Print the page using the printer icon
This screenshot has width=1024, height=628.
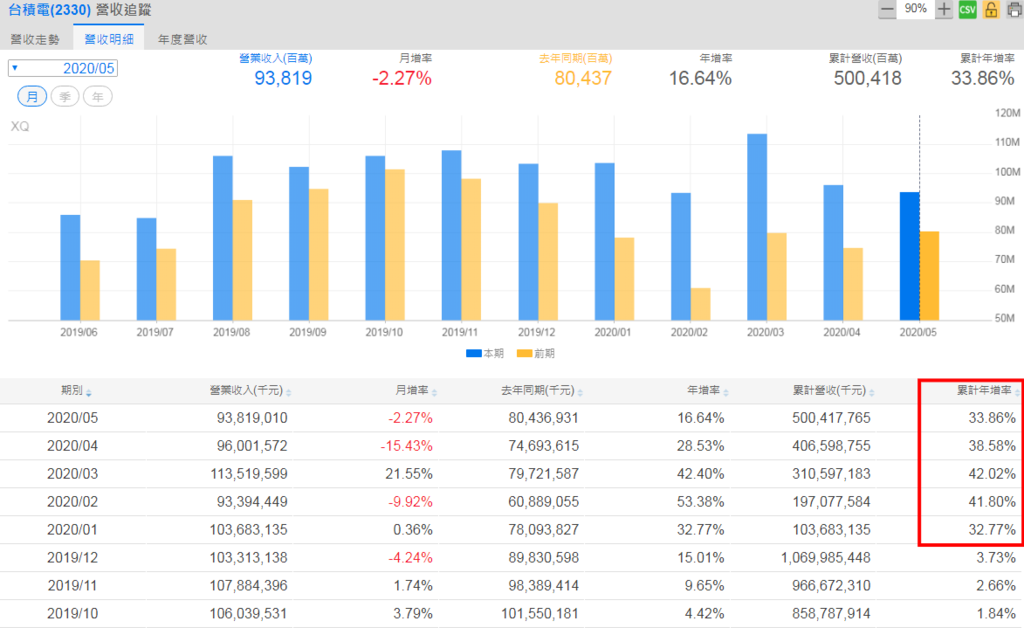click(1015, 10)
